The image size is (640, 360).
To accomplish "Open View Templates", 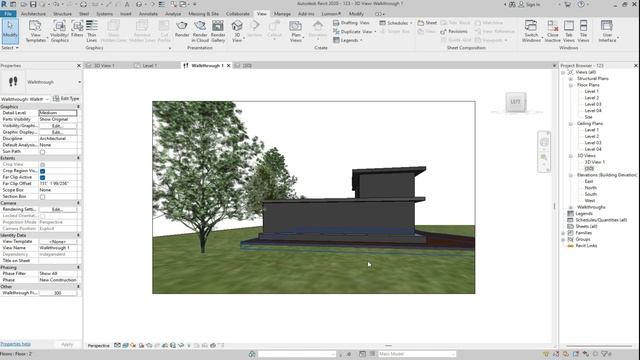I will pos(36,31).
